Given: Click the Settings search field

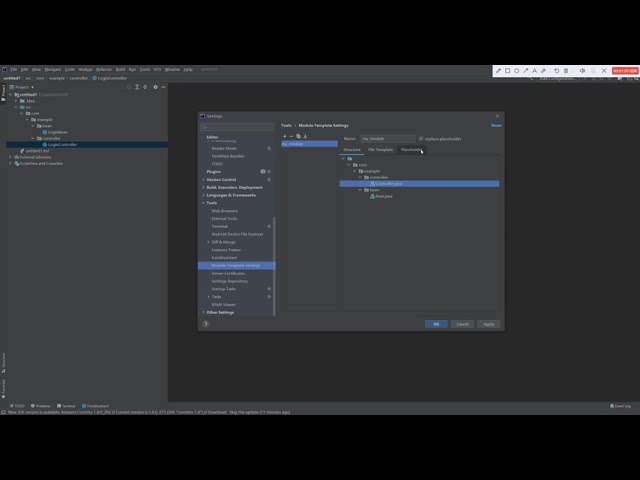Looking at the screenshot, I should (x=237, y=127).
